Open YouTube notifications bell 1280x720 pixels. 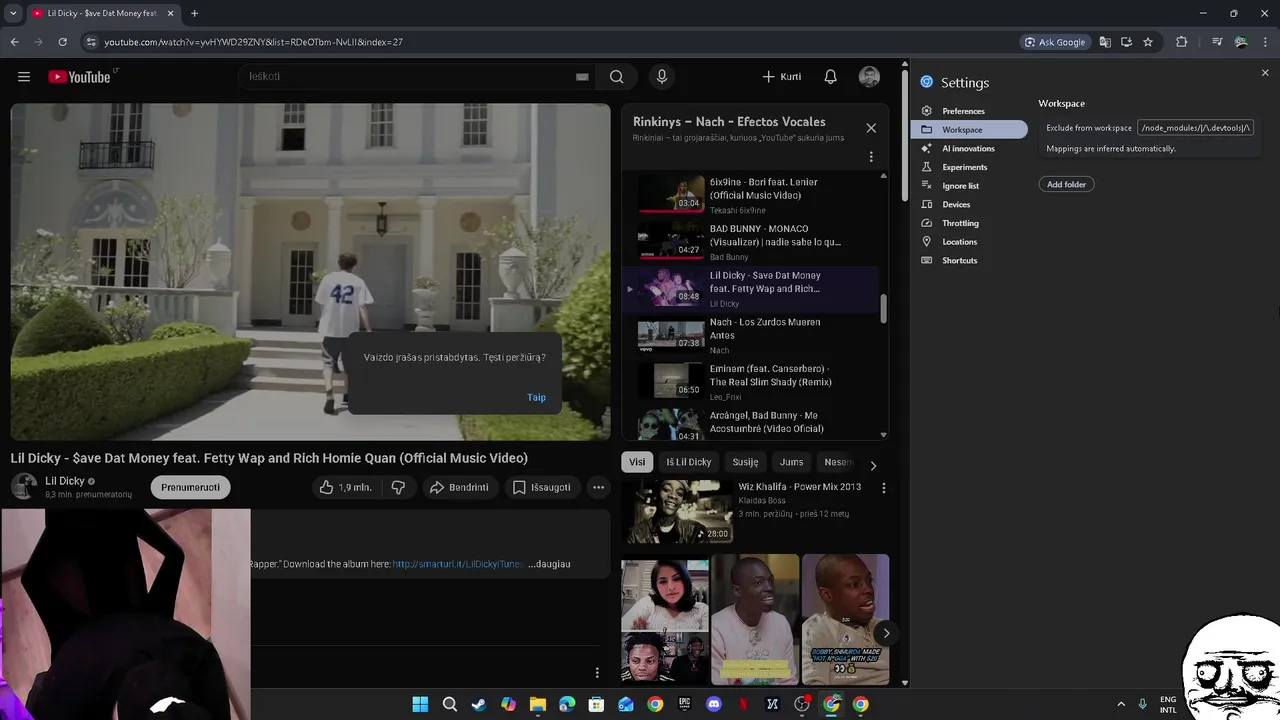point(830,77)
